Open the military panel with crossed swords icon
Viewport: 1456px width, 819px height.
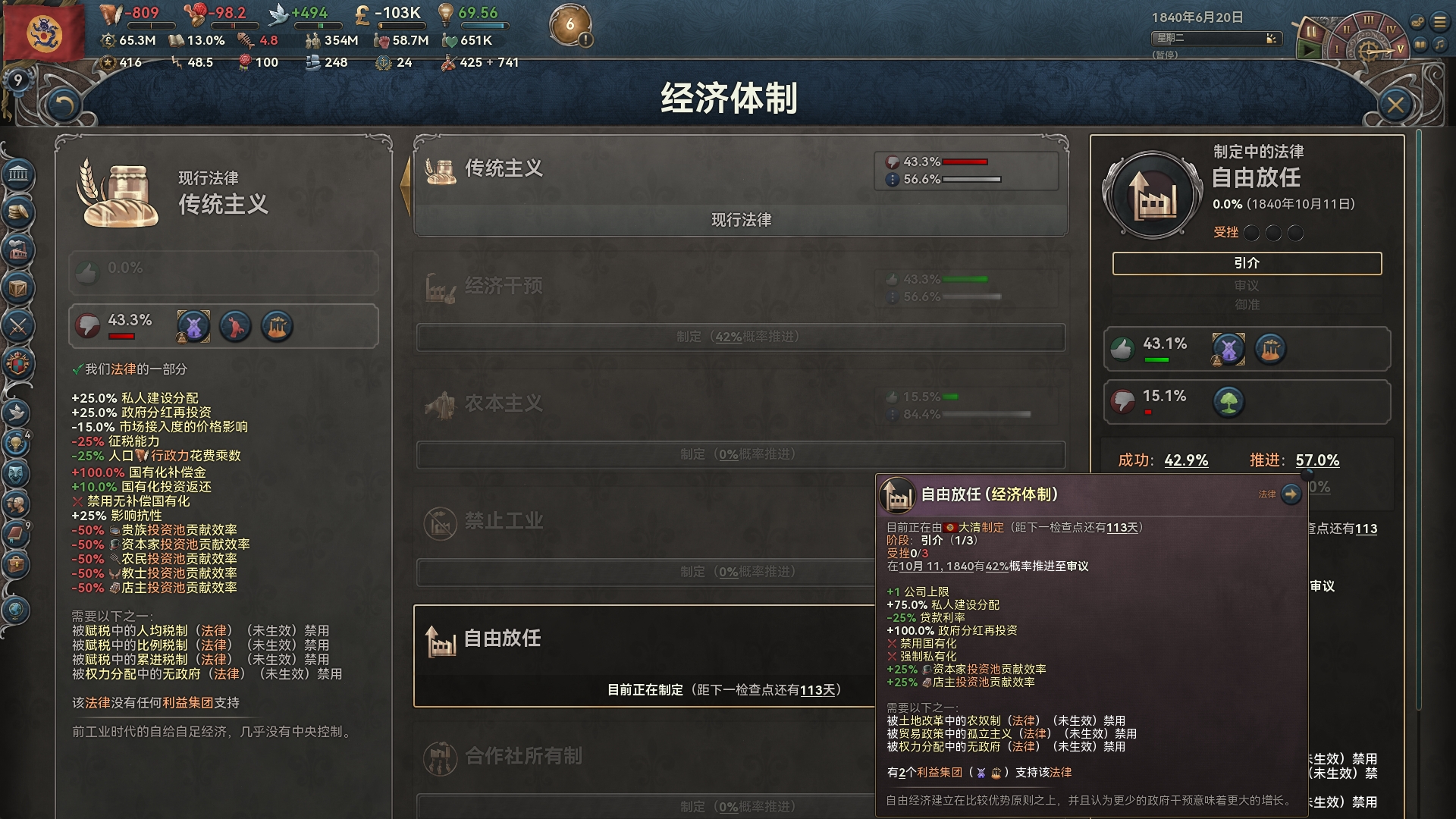[x=18, y=327]
